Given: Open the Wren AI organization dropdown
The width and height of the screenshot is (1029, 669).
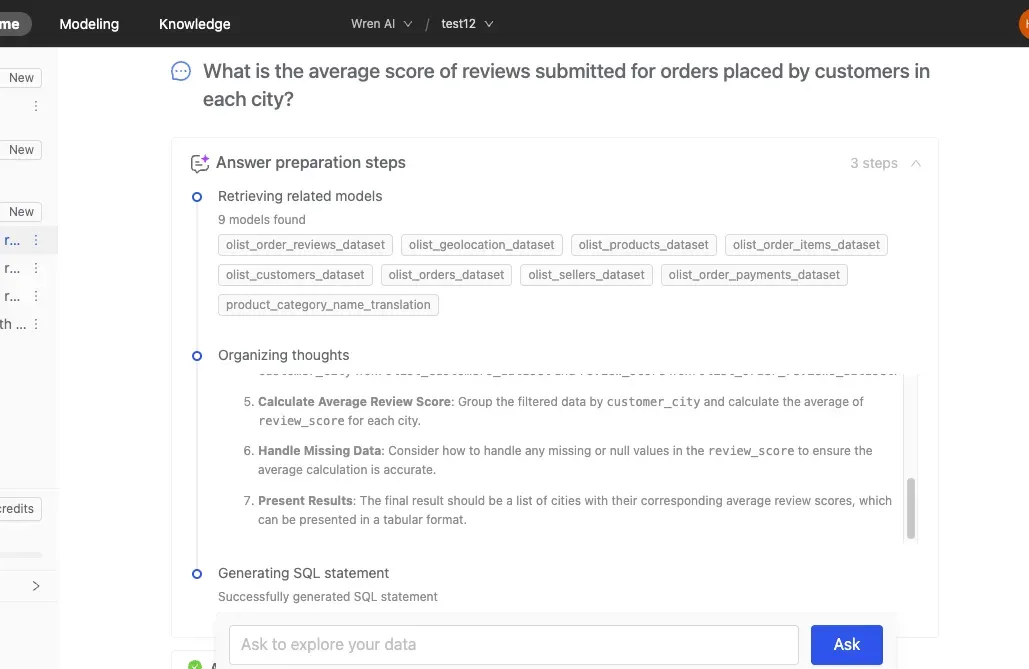Looking at the screenshot, I should (x=382, y=24).
